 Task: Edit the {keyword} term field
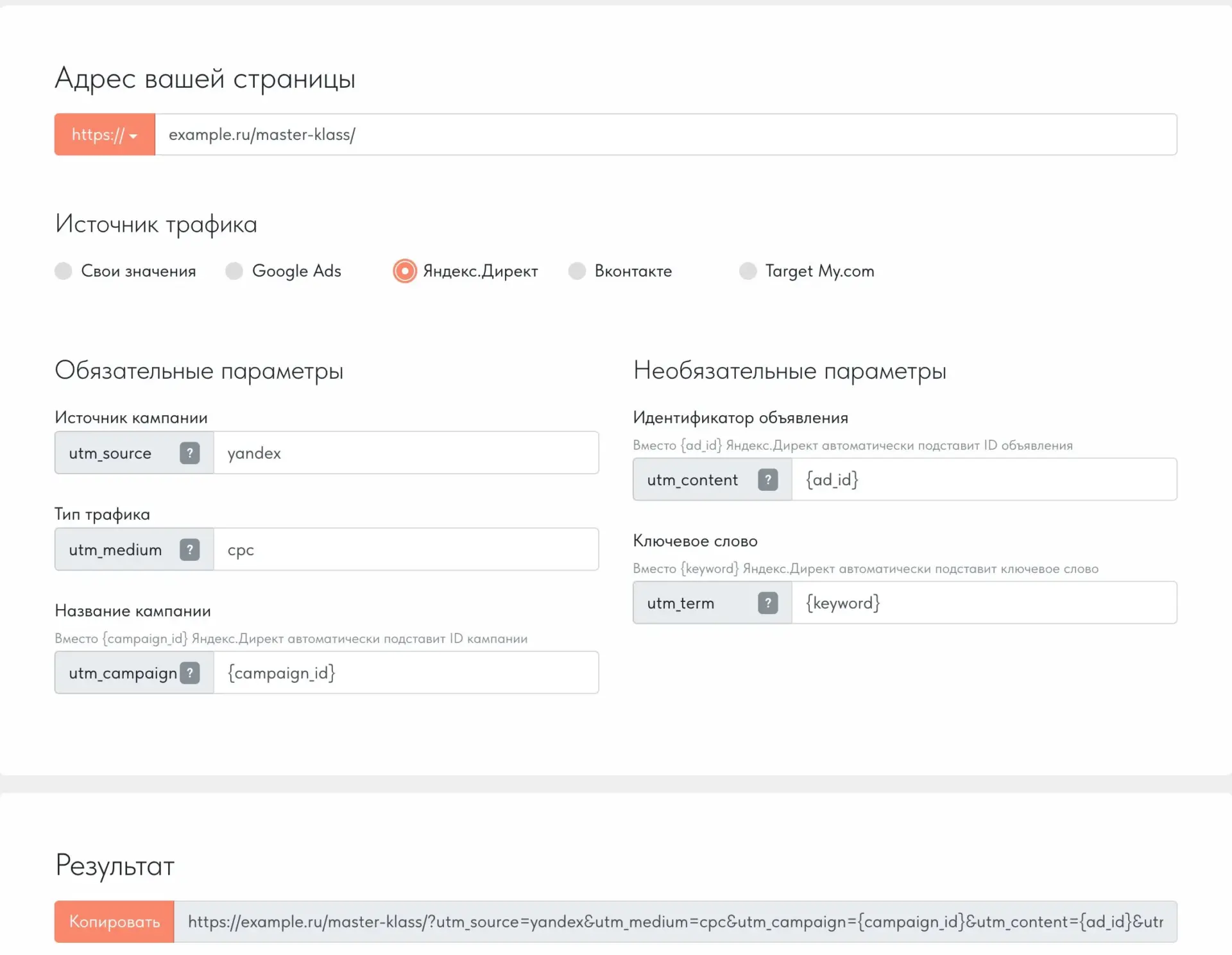[984, 603]
